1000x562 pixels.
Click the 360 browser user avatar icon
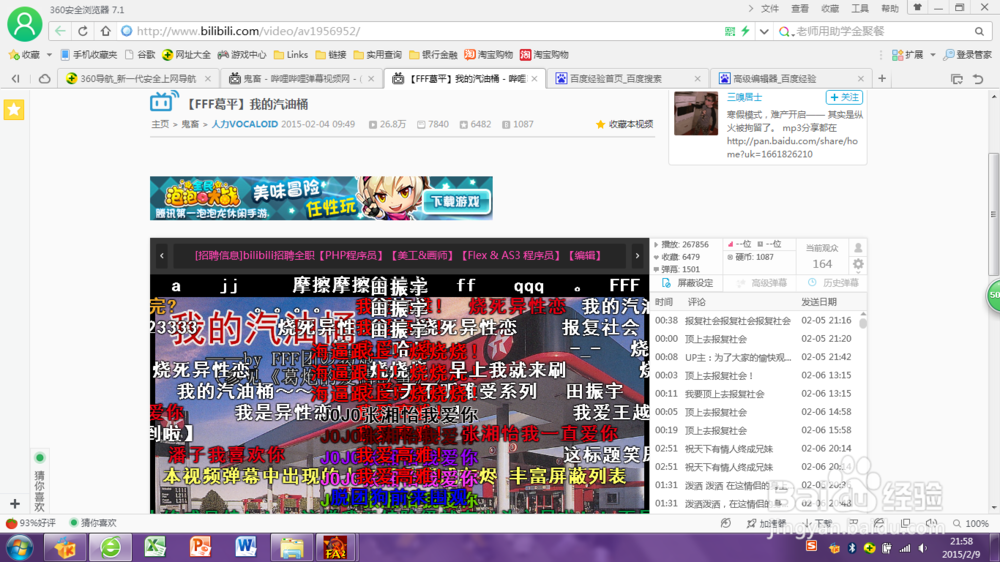tap(24, 24)
